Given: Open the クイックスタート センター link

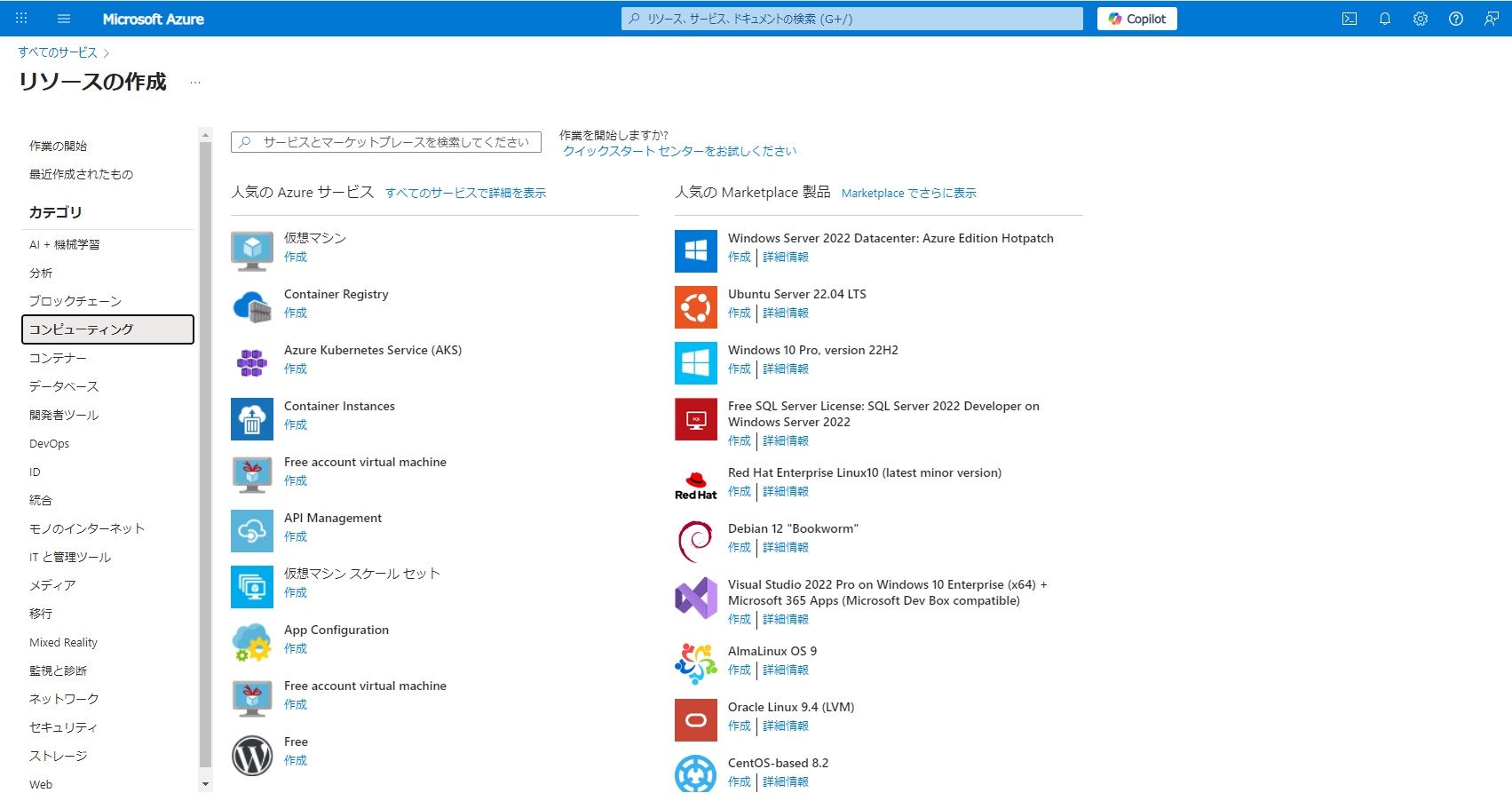Looking at the screenshot, I should pyautogui.click(x=680, y=151).
